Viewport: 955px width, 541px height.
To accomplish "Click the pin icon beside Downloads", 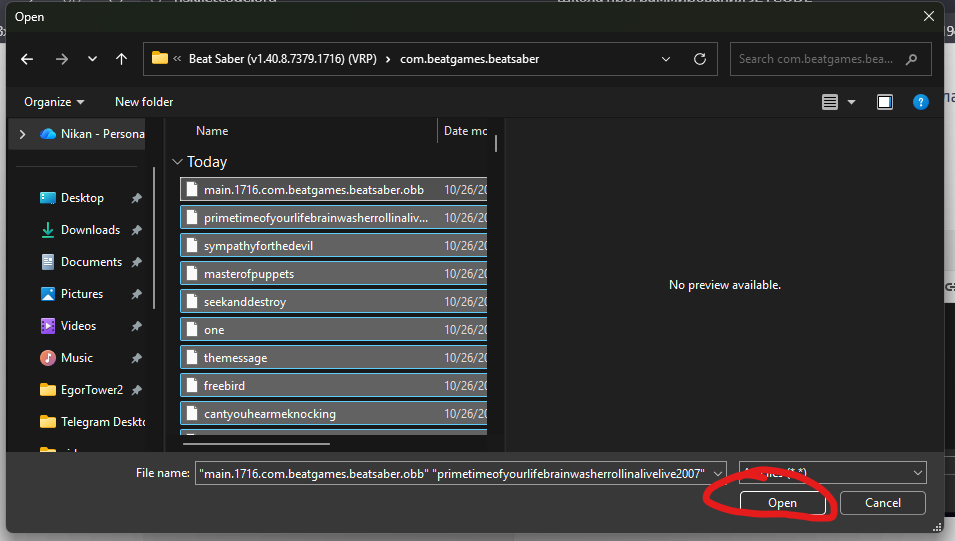I will (x=136, y=230).
